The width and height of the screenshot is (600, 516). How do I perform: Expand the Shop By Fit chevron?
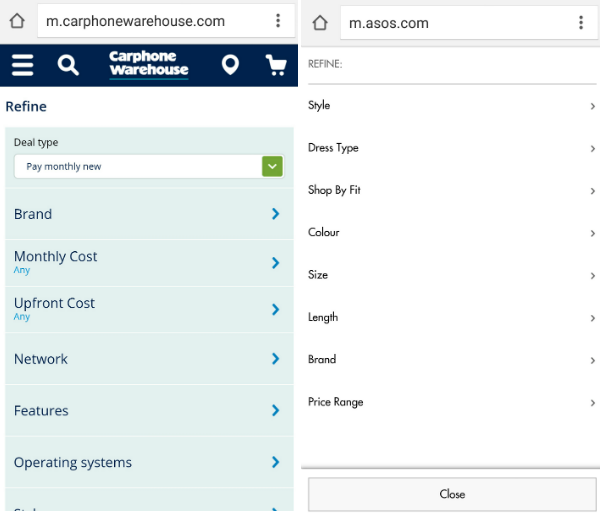pyautogui.click(x=593, y=191)
